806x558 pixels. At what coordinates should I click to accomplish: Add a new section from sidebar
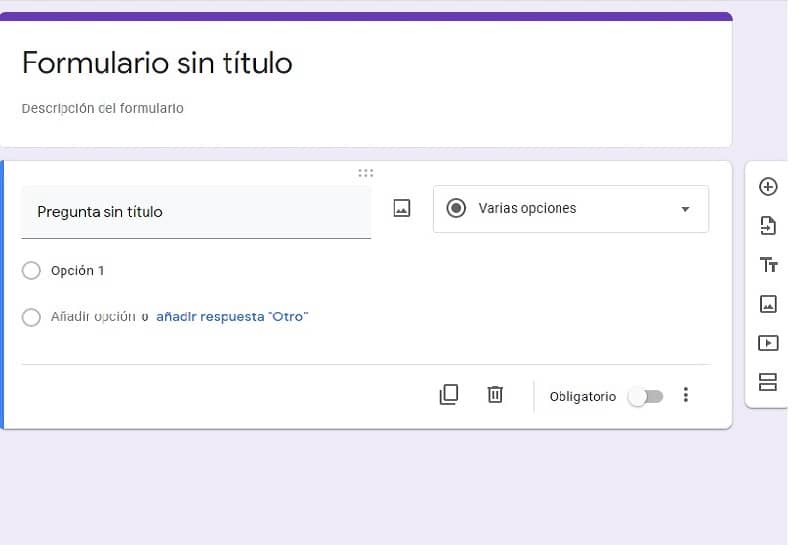point(768,382)
